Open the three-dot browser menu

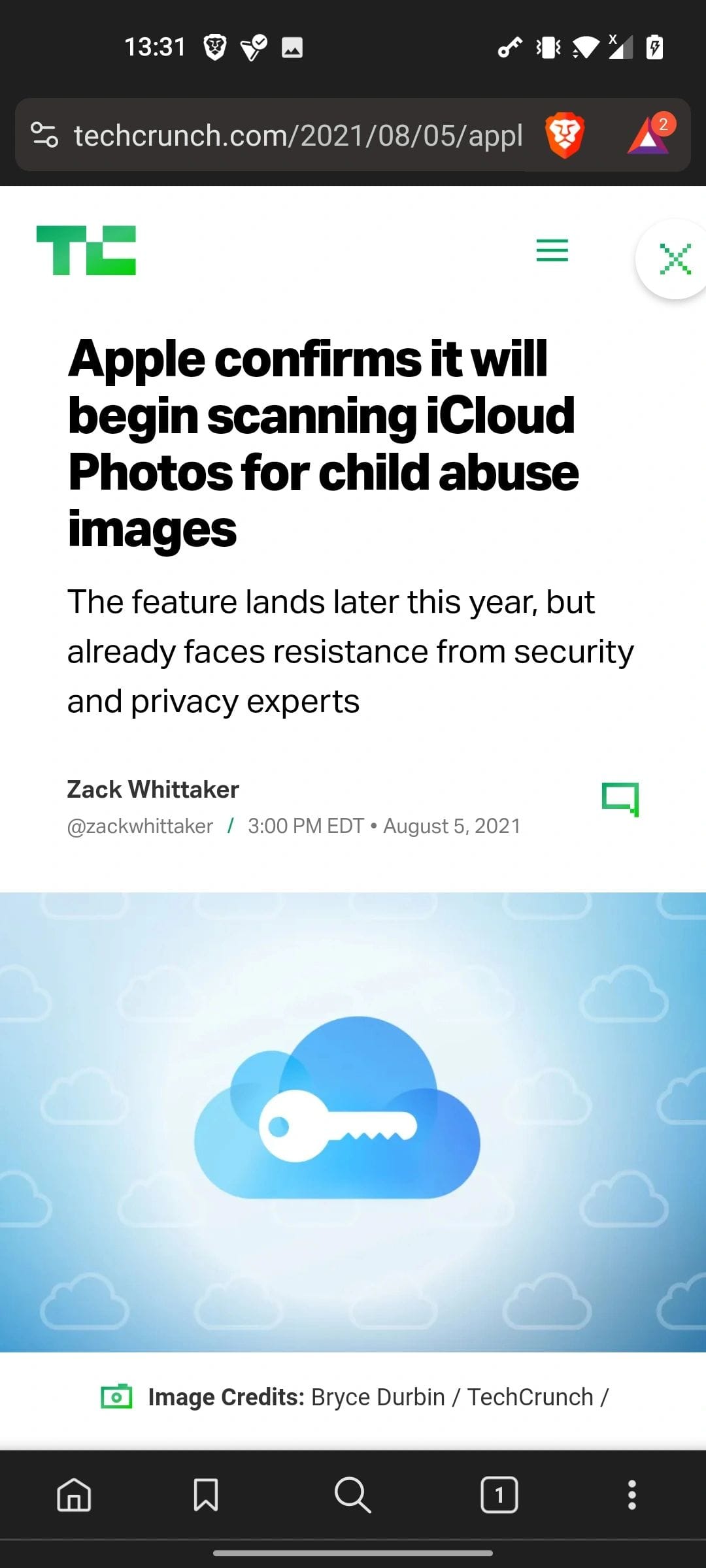(x=631, y=1494)
